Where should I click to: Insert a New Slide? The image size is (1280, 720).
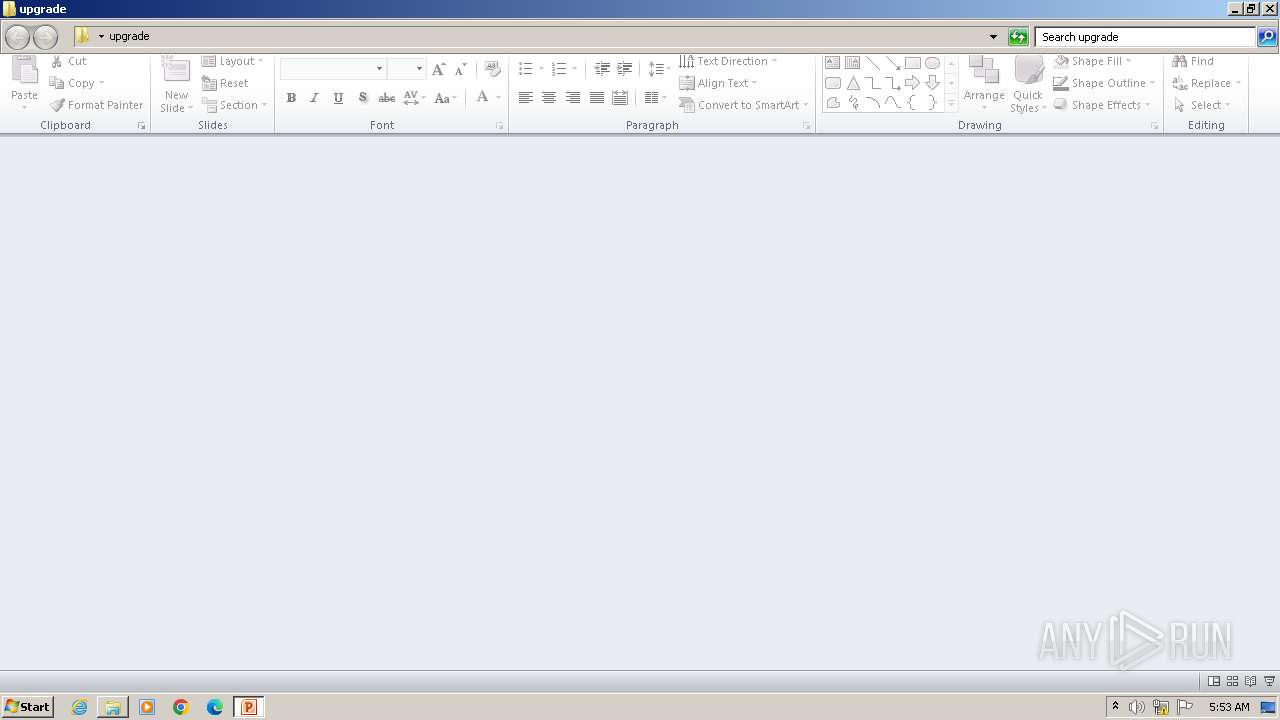coord(176,84)
